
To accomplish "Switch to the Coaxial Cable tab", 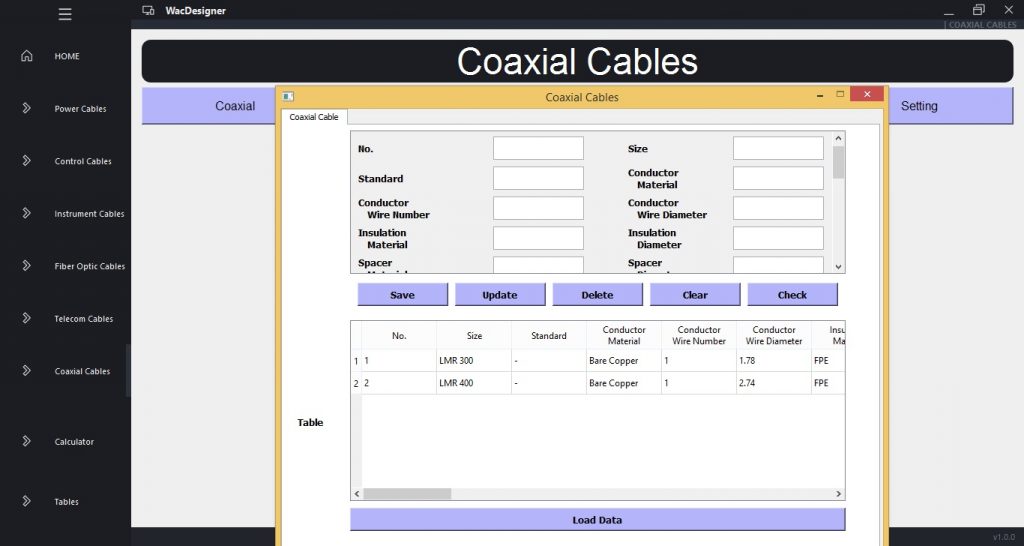I will 314,117.
